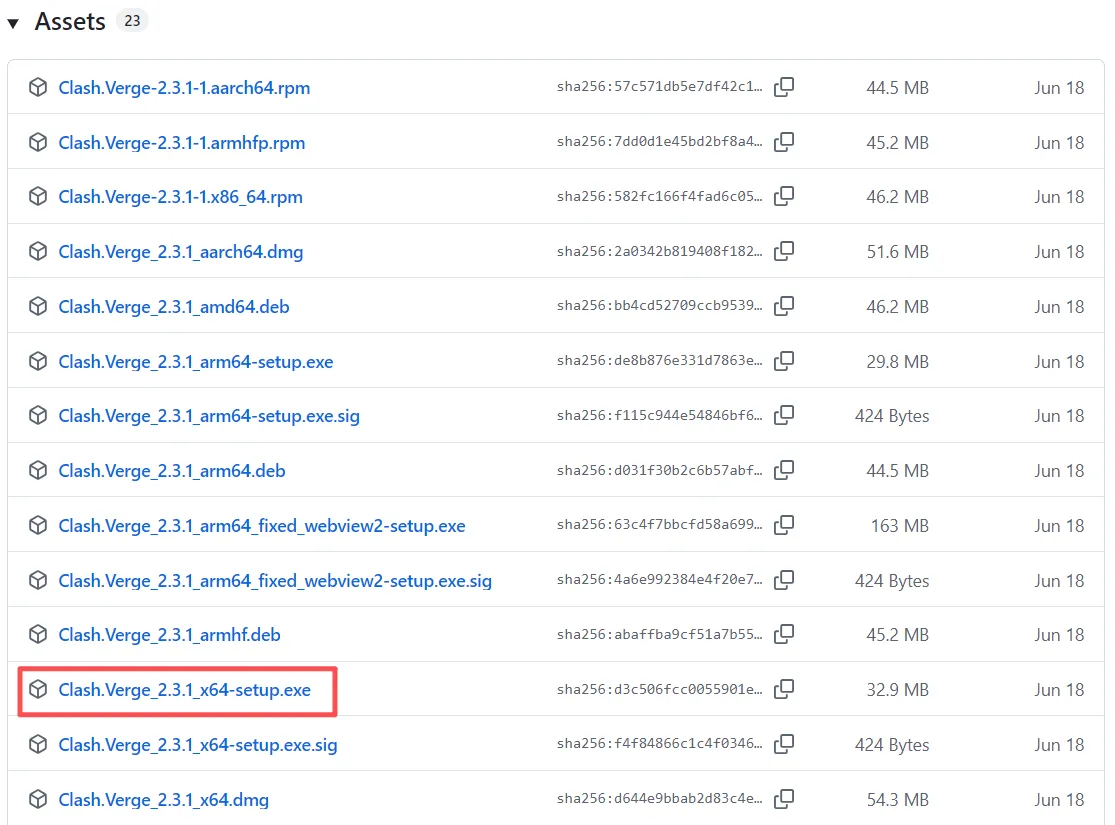
Task: Download Clash.Verge_2.3.1_arm64-setup.exe.sig signature
Action: point(209,416)
